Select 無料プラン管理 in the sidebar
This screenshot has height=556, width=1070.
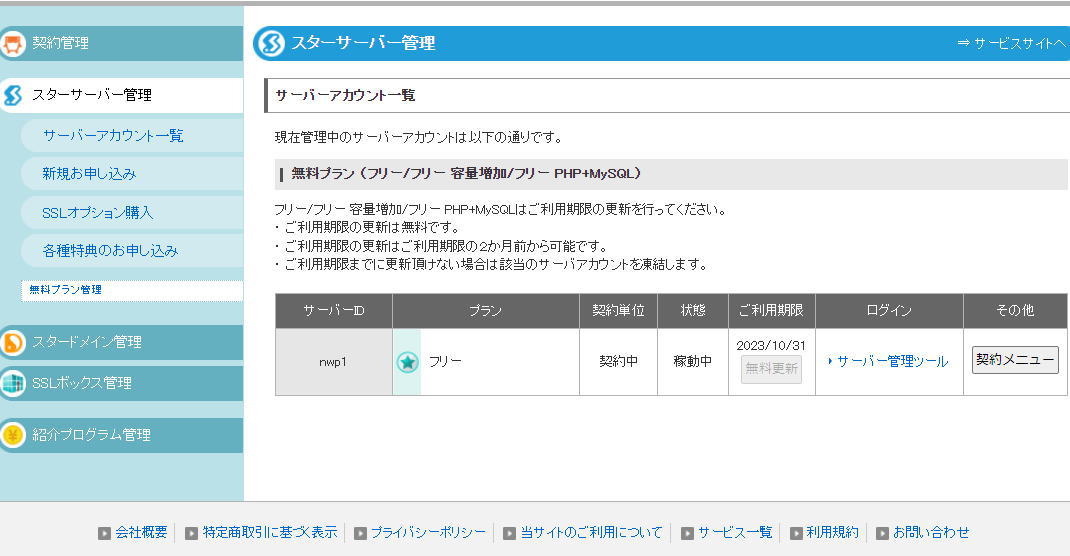tap(66, 290)
